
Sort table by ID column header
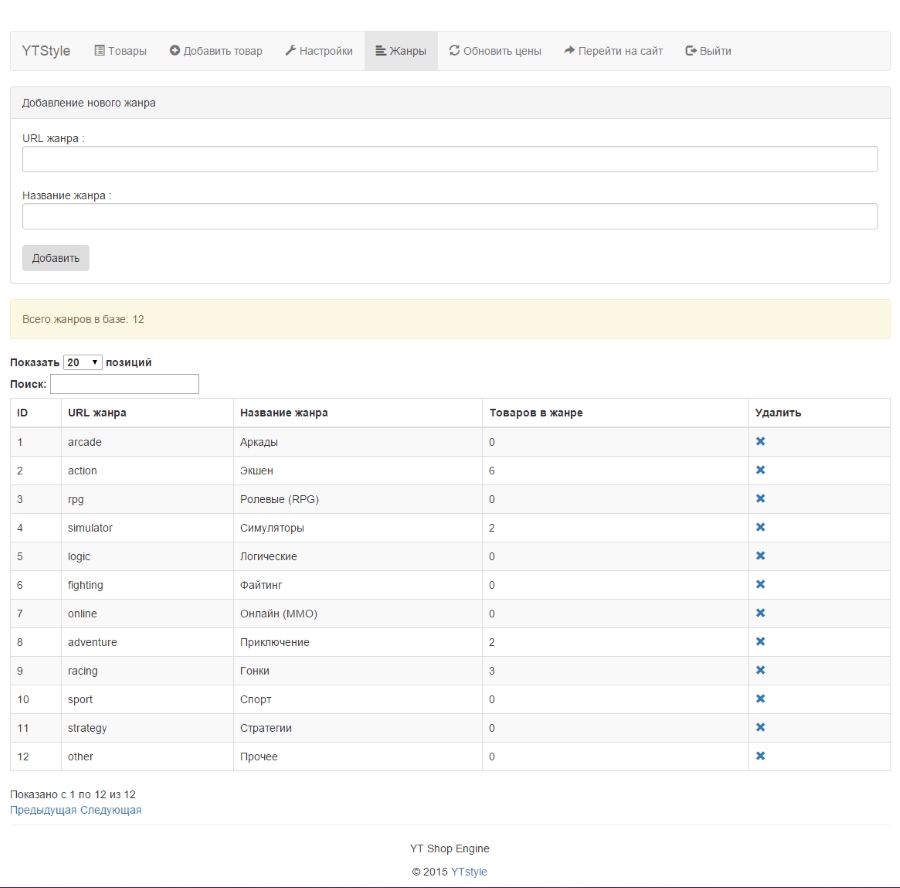tap(22, 412)
